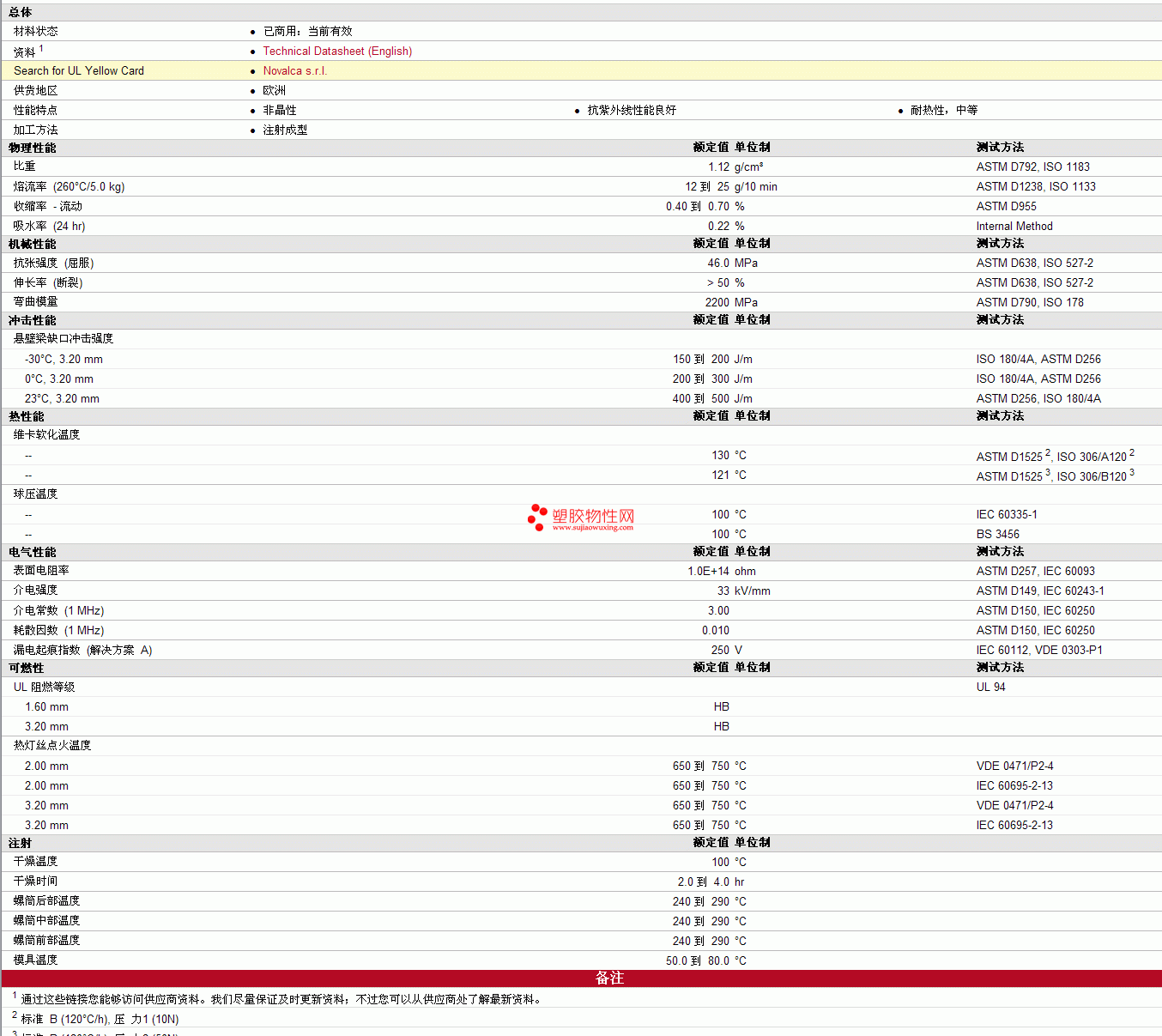Click the 总体 section header
The image size is (1162, 1036).
coord(21,12)
